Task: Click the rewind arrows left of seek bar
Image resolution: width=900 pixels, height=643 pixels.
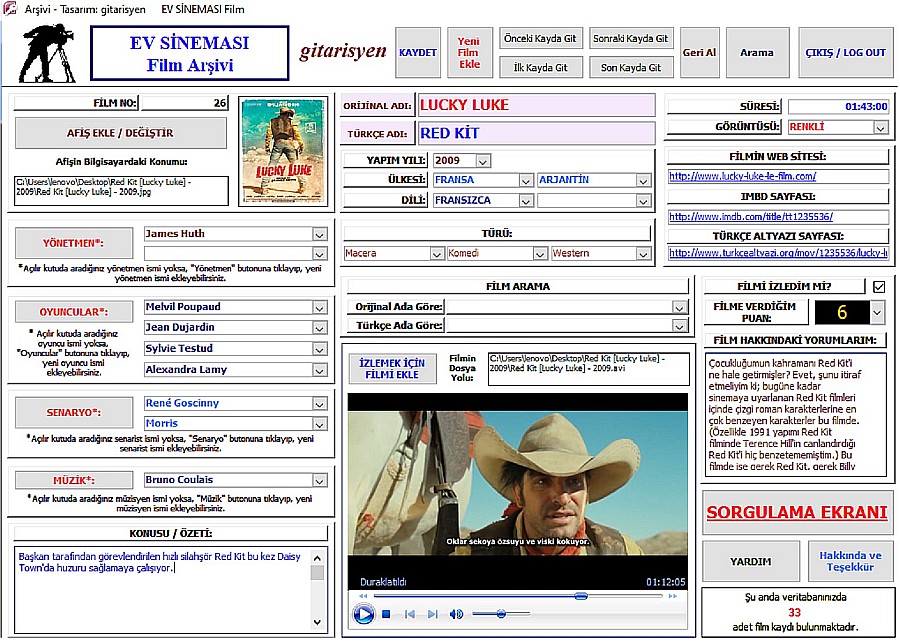Action: [362, 596]
